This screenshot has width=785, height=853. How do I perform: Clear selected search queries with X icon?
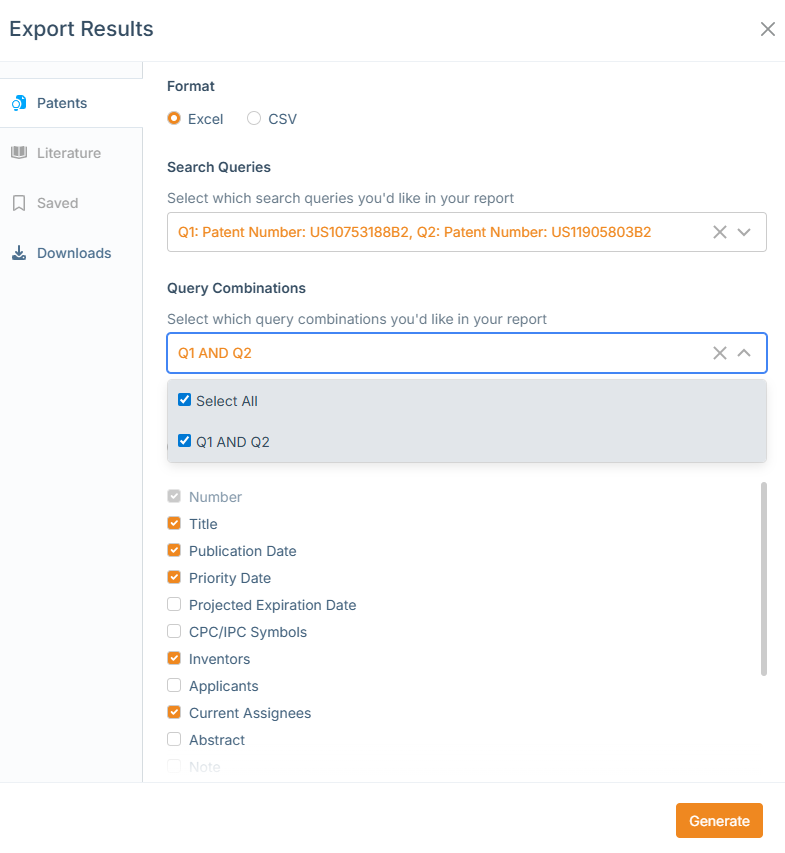tap(719, 232)
